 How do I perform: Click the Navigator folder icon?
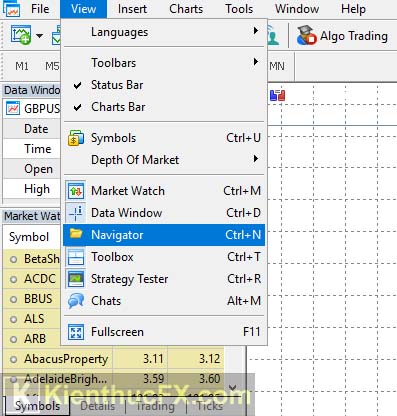[x=76, y=234]
